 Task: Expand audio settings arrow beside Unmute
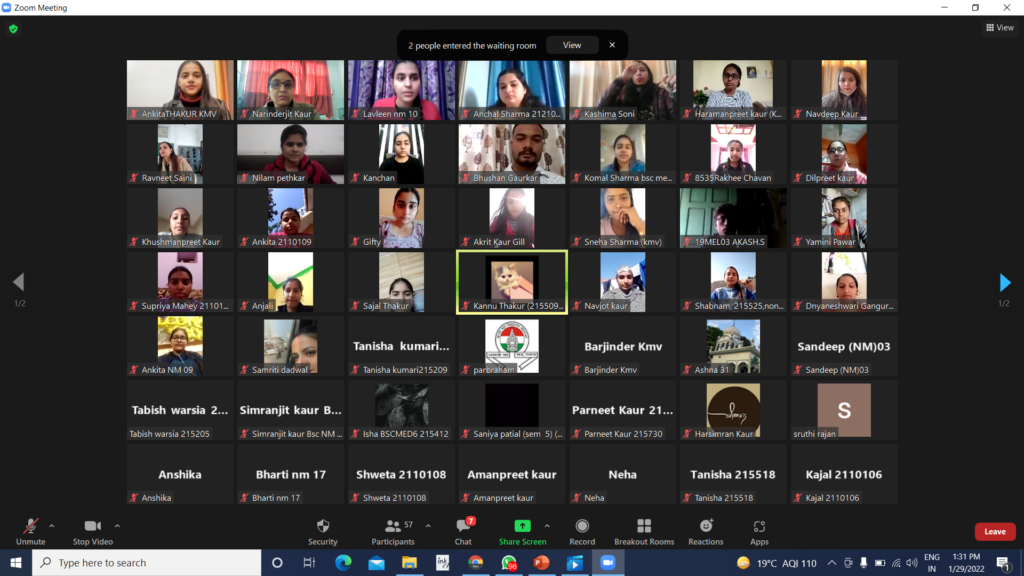click(52, 525)
